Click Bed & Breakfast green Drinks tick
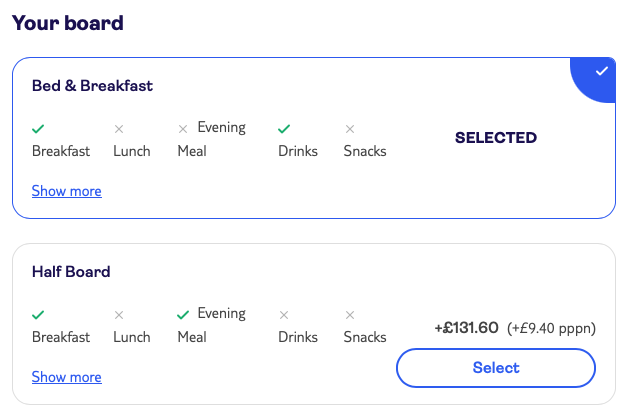This screenshot has width=628, height=417. pos(284,129)
